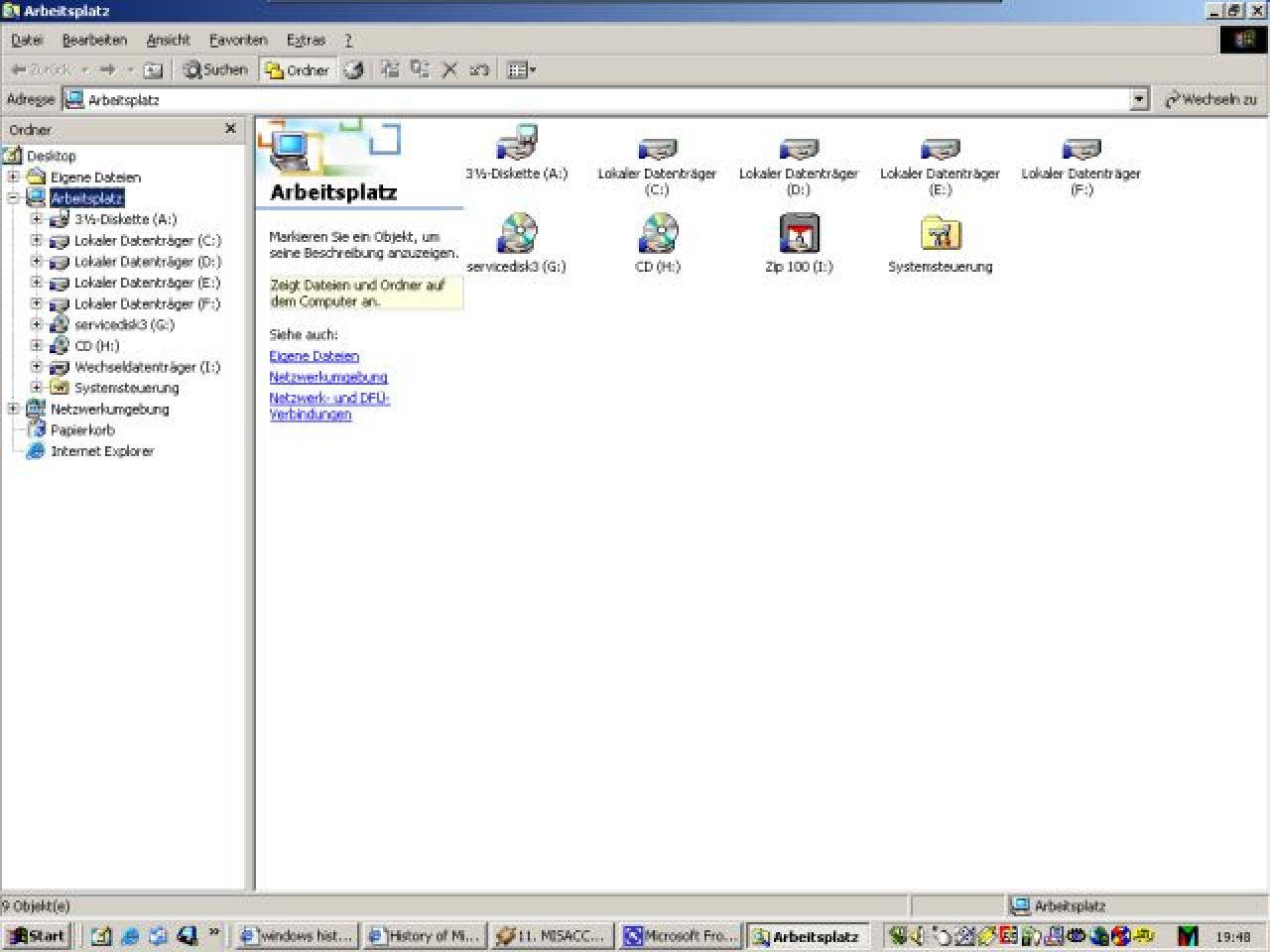
Task: Select Lokaler Datenträger (C:) icon in main pane
Action: pyautogui.click(x=657, y=149)
